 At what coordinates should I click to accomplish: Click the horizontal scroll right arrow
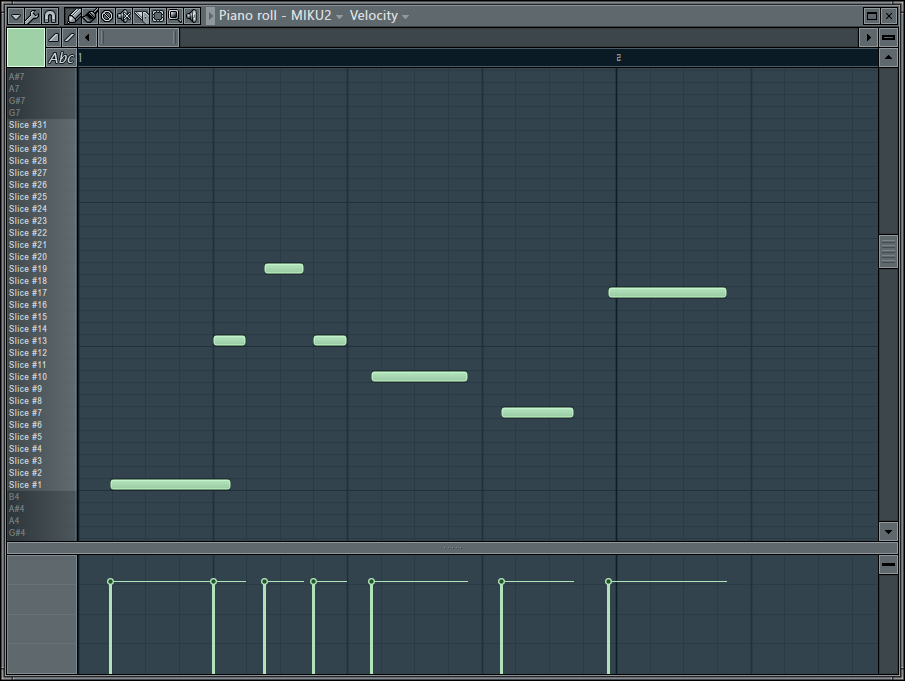(868, 38)
